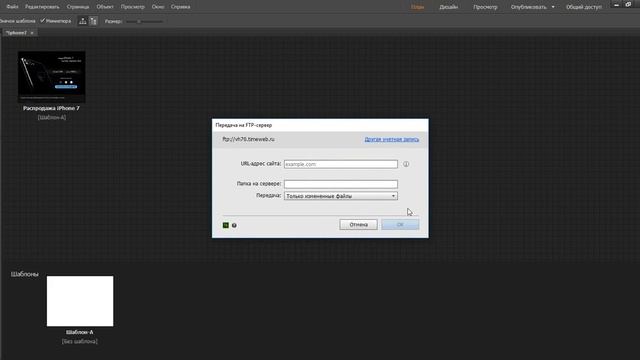Close the document tab

[32, 33]
